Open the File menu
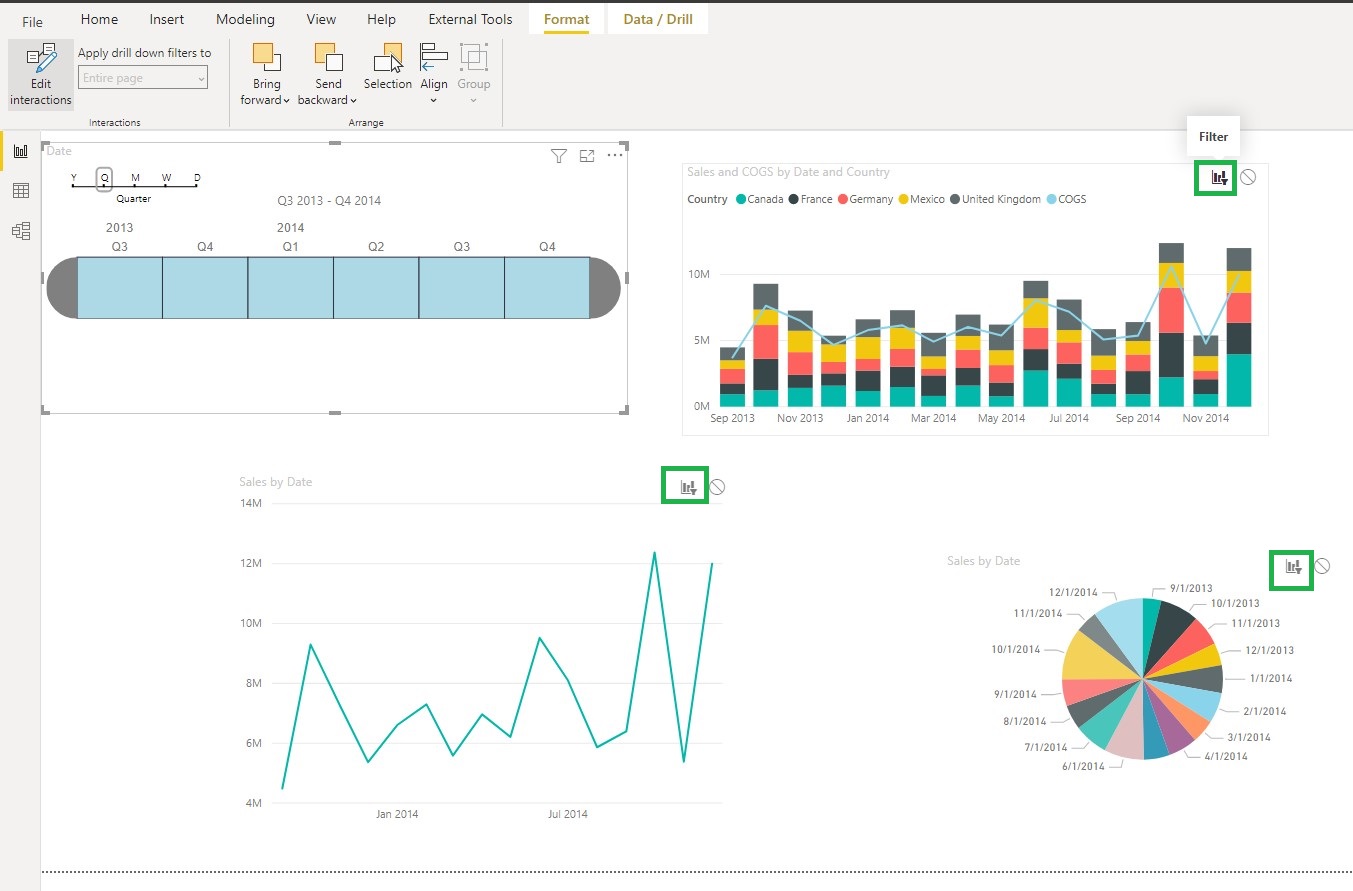Viewport: 1353px width, 891px height. coord(33,21)
